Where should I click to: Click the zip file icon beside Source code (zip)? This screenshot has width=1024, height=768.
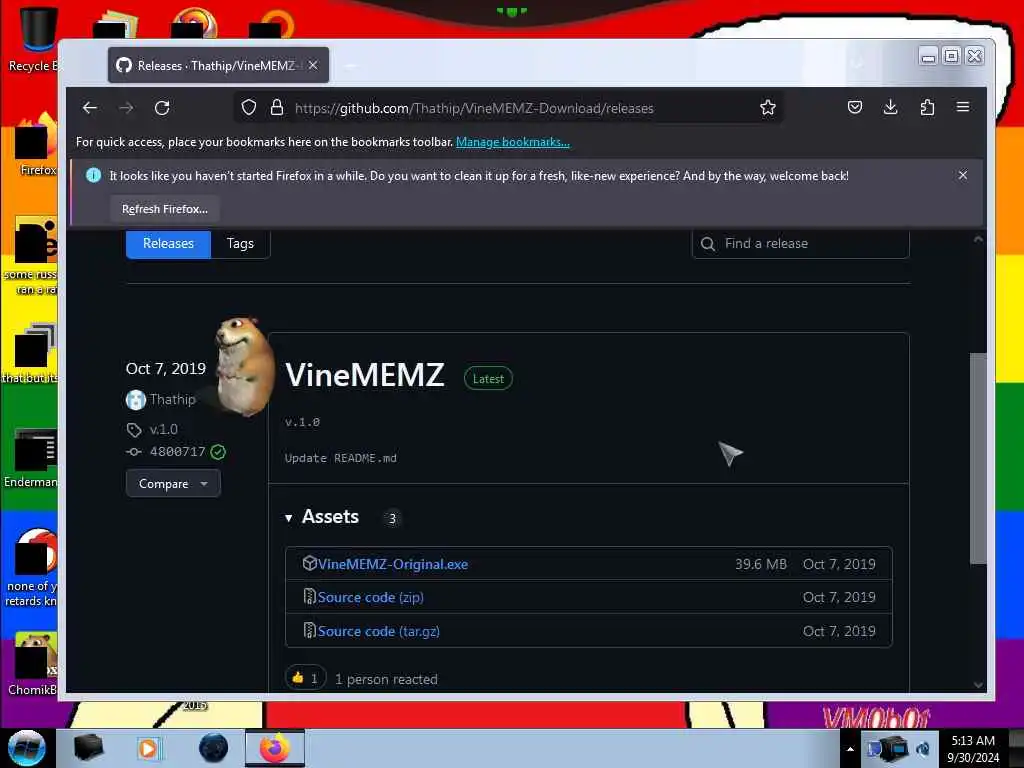click(x=310, y=596)
